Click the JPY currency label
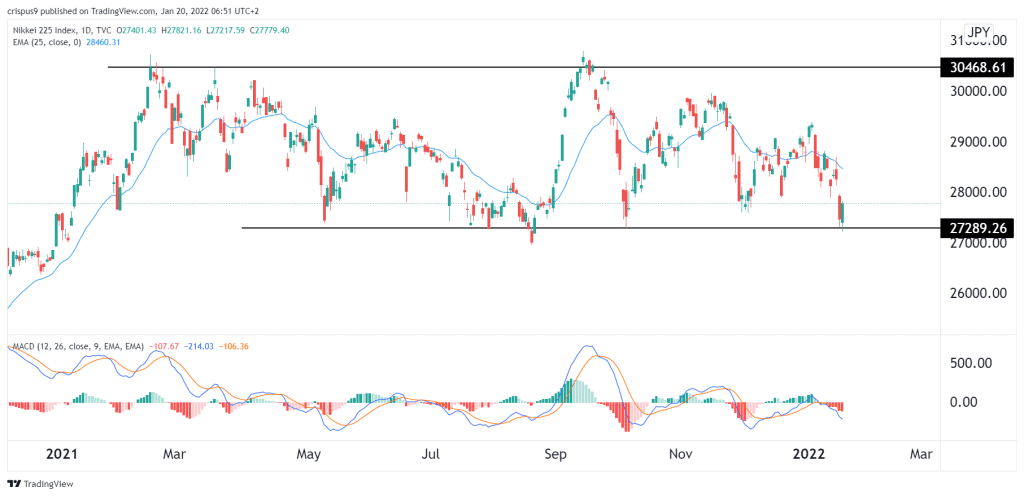 [x=979, y=32]
